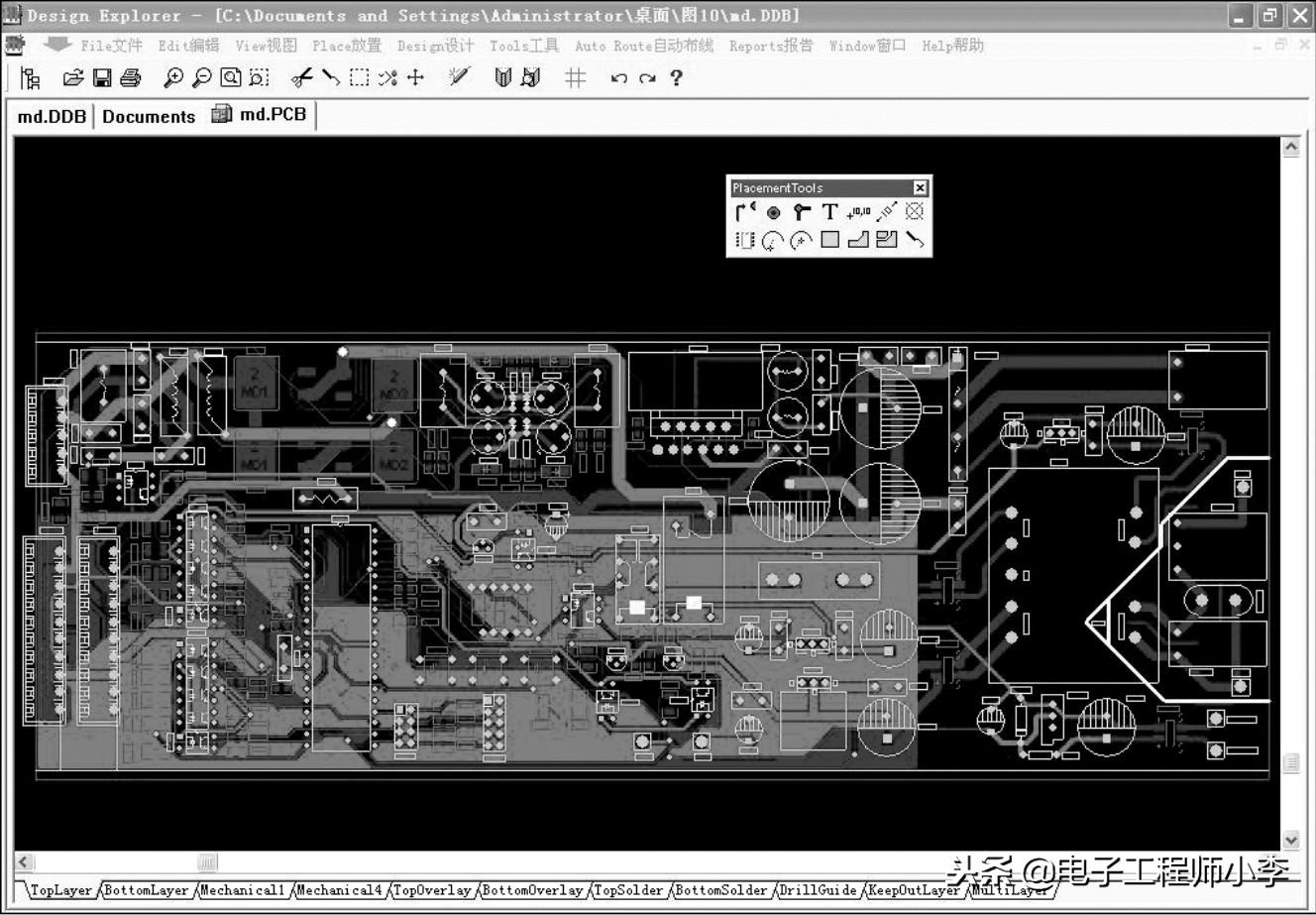Select the Place String text tool
Viewport: 1316px width, 915px height.
tap(829, 212)
